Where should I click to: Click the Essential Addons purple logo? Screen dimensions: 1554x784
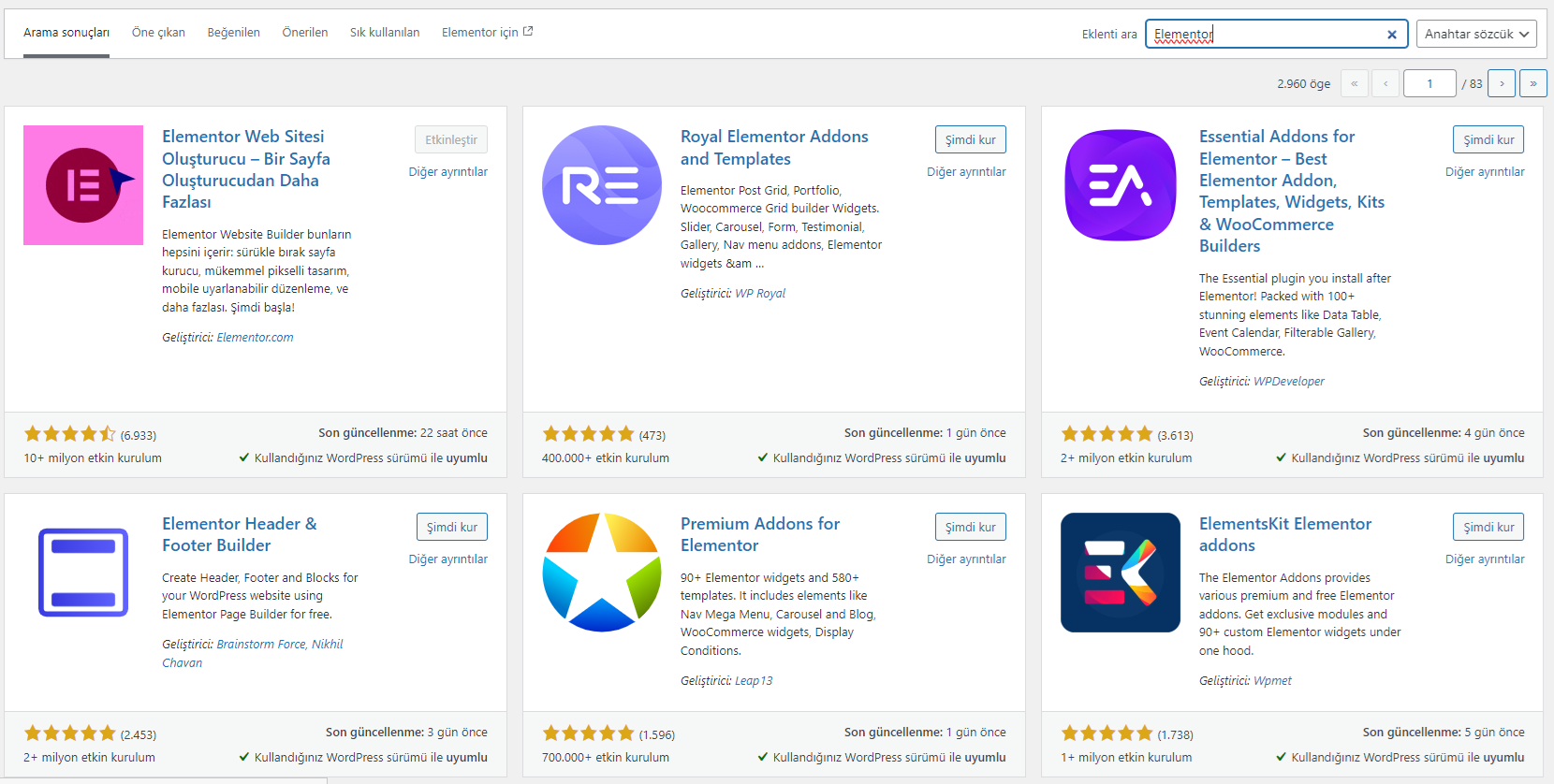click(x=1121, y=185)
